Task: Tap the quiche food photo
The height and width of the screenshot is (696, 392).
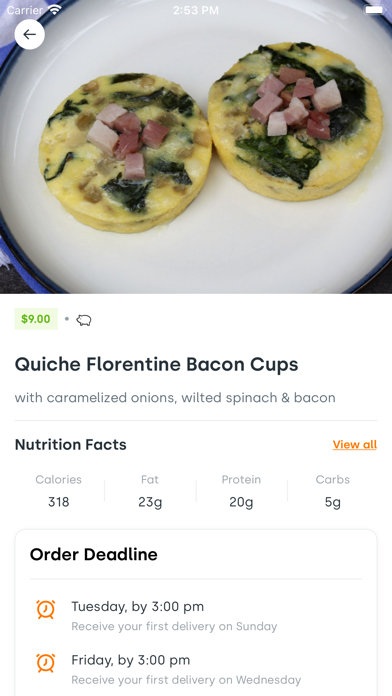Action: [x=196, y=146]
